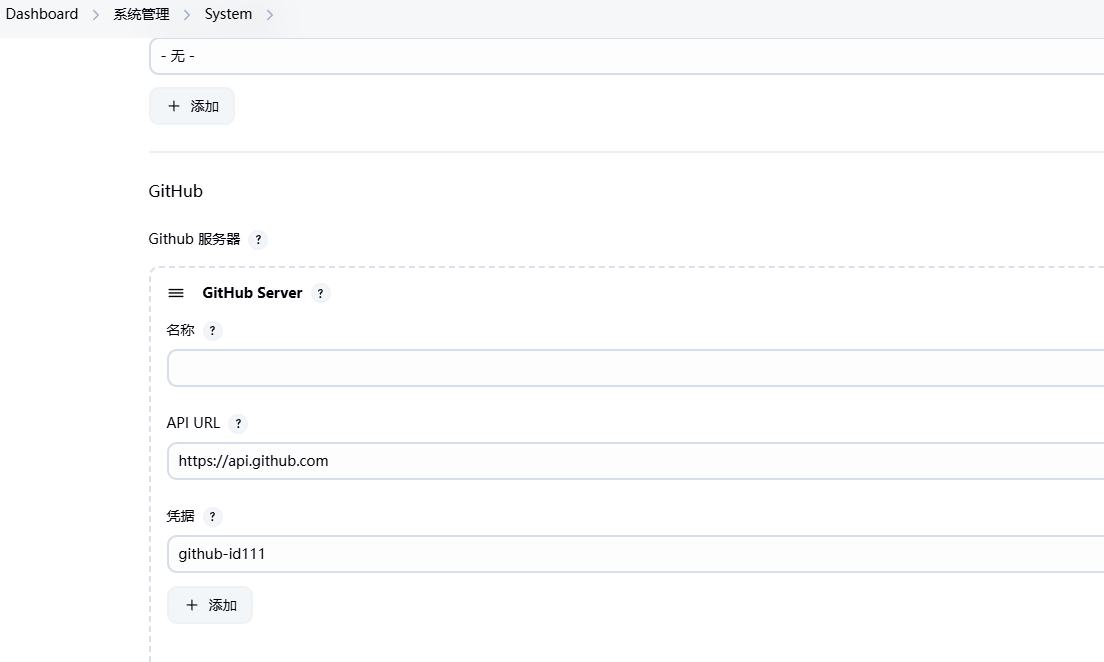The height and width of the screenshot is (662, 1104).
Task: Show help for API URL field
Action: (x=238, y=423)
